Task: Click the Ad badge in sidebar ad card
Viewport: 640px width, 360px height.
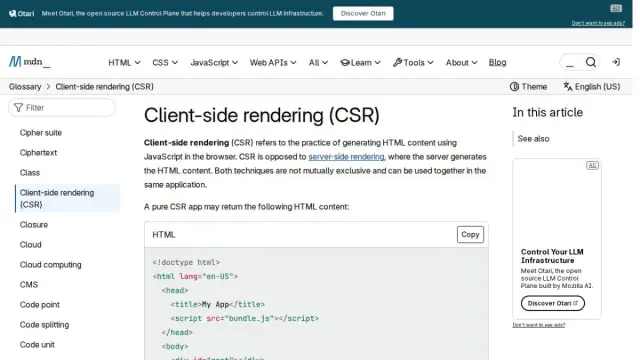Action: coord(592,165)
